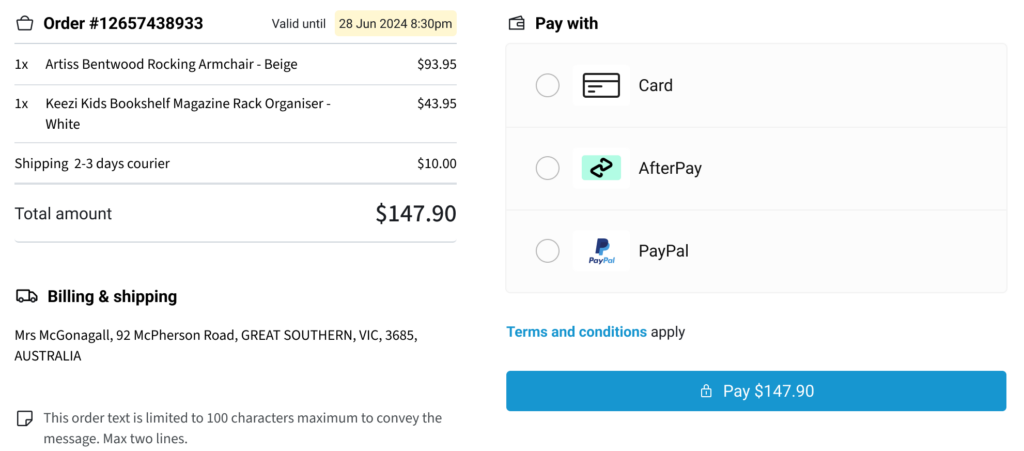Click the Pay $147.90 button
Viewport: 1024px width, 451px height.
coord(756,391)
